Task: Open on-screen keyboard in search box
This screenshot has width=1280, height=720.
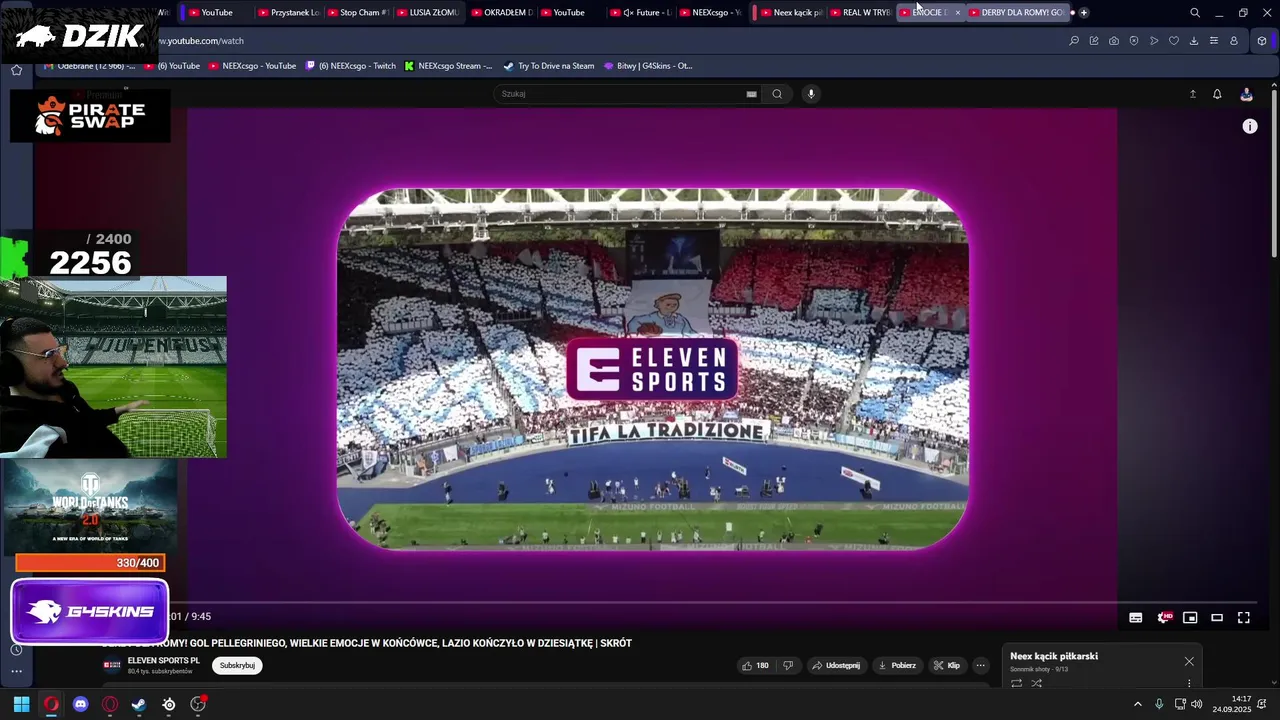Action: [751, 94]
